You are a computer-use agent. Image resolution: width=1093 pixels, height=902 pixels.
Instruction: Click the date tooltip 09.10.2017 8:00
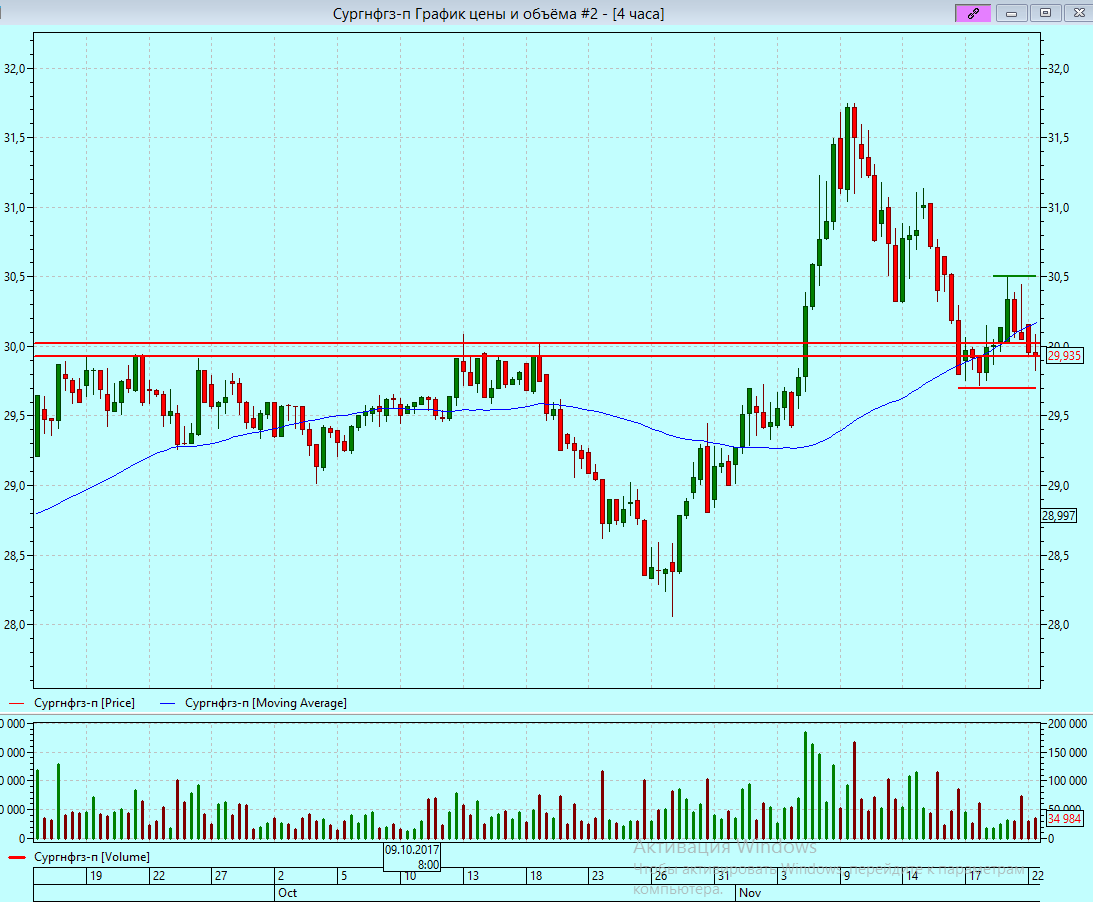pyautogui.click(x=412, y=857)
